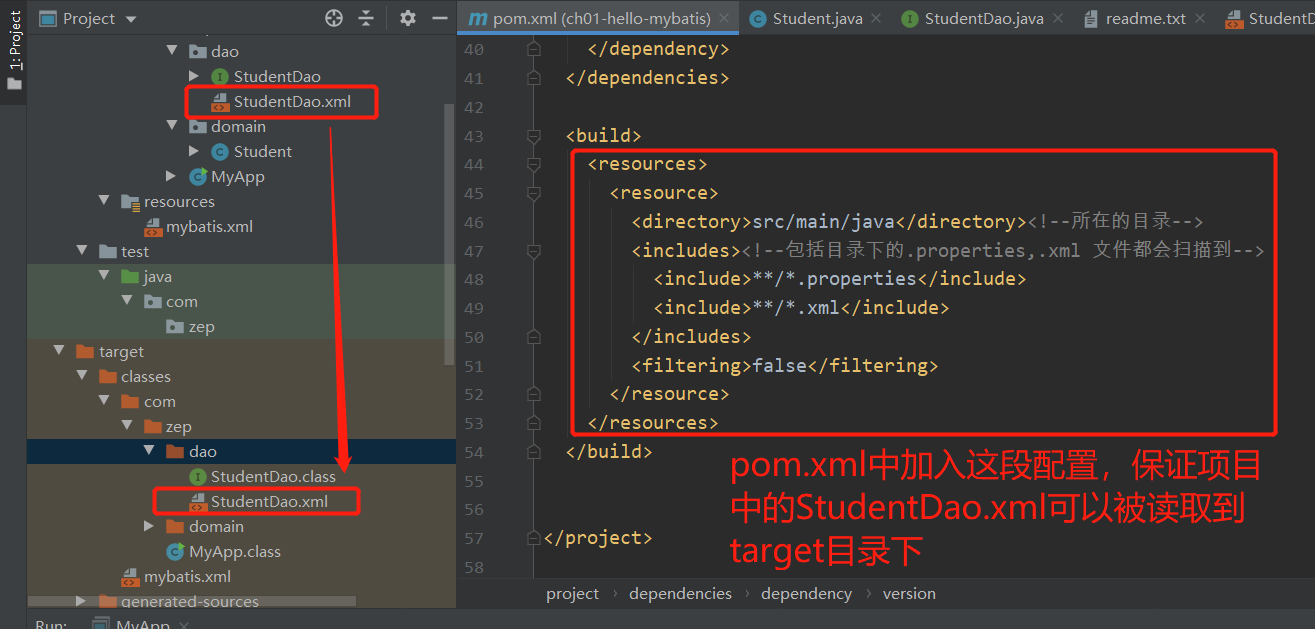Select StudentDao.xml in target dao folder
This screenshot has width=1315, height=629.
[269, 501]
